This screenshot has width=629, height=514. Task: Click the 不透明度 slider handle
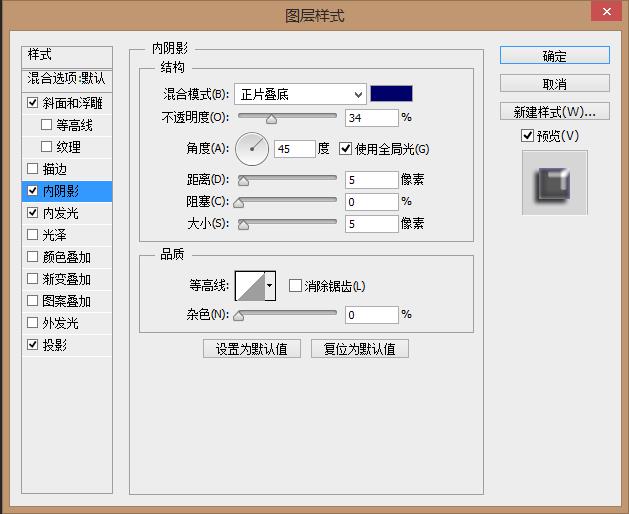coord(272,119)
